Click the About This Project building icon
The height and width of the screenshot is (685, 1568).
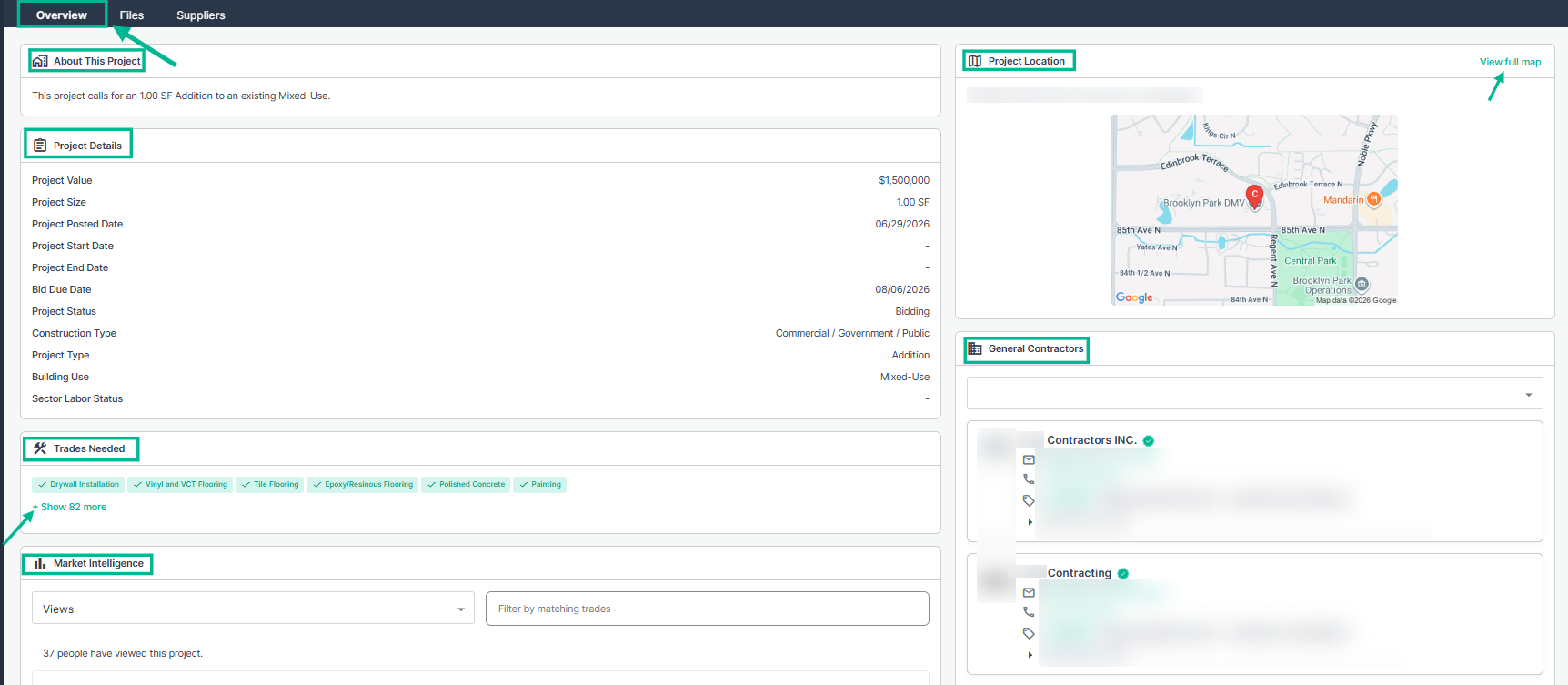(40, 61)
